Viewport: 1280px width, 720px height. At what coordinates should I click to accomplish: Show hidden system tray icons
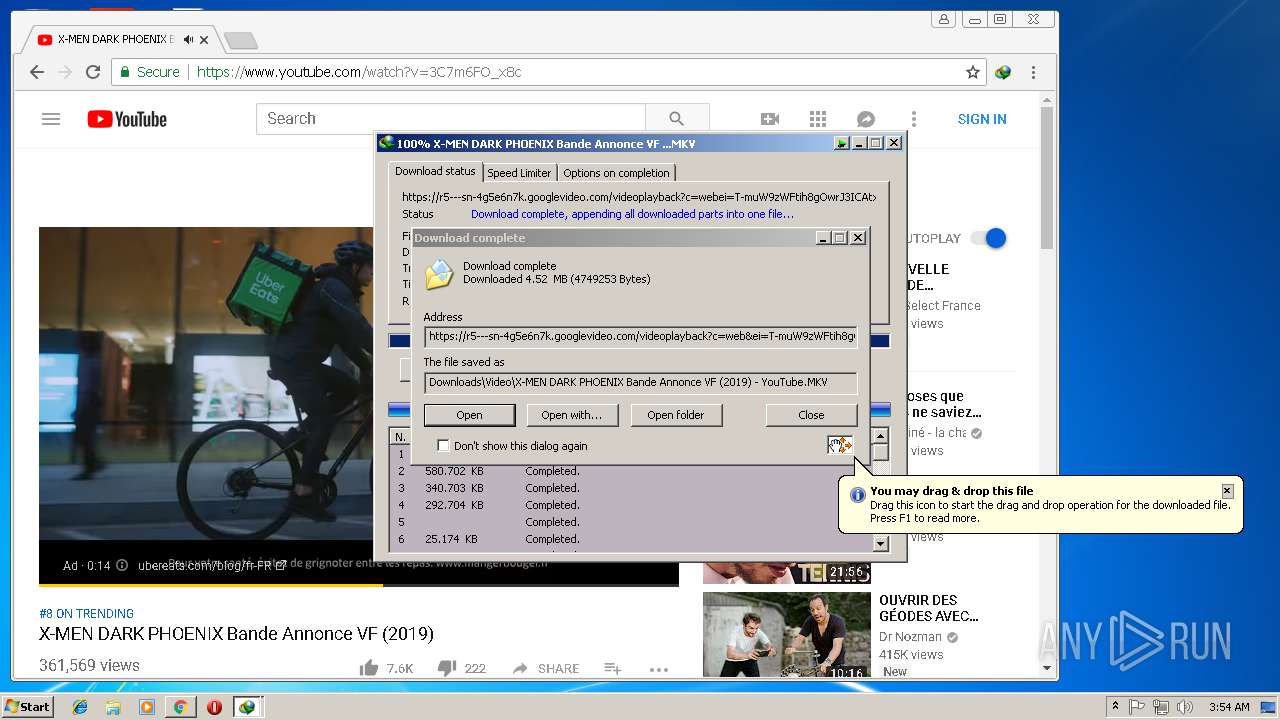pos(1115,707)
